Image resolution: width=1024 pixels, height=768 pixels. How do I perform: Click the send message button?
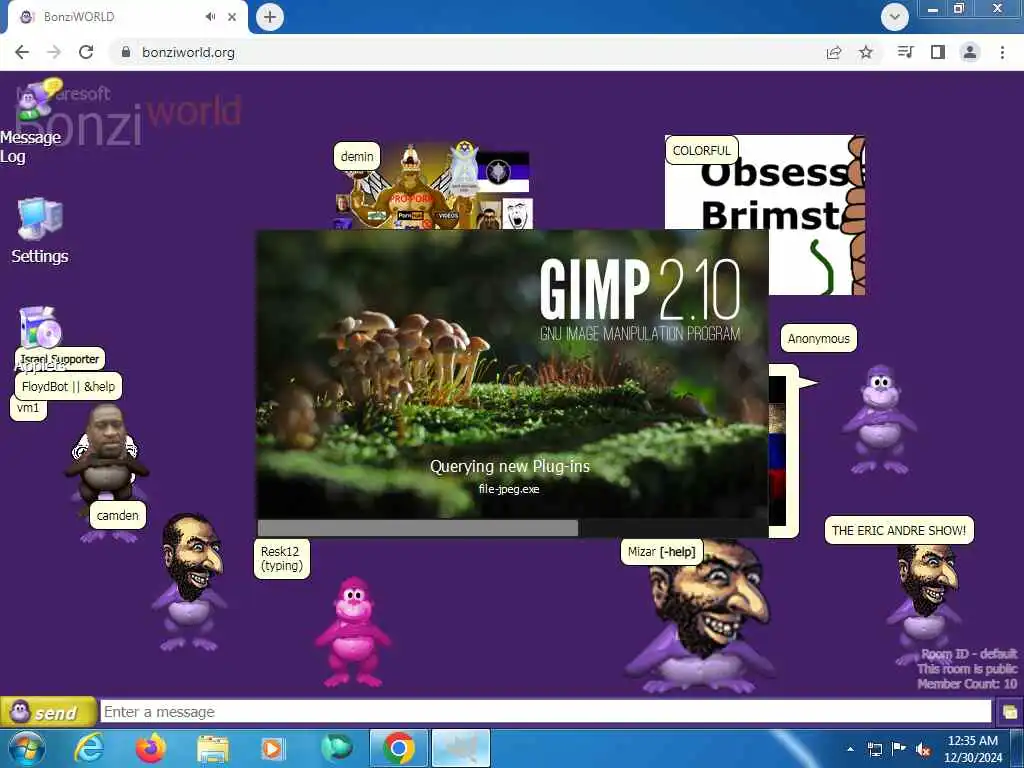pyautogui.click(x=48, y=712)
